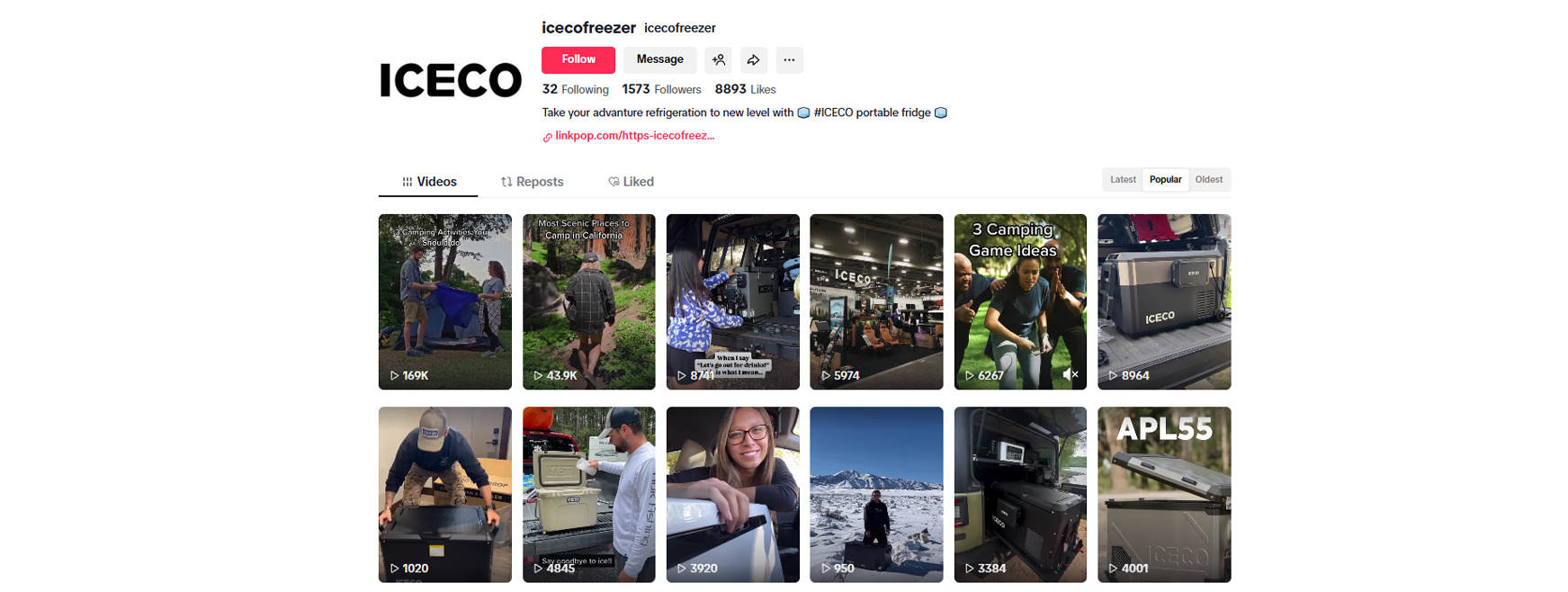1568x592 pixels.
Task: Click the add-friend person icon
Action: [x=718, y=60]
